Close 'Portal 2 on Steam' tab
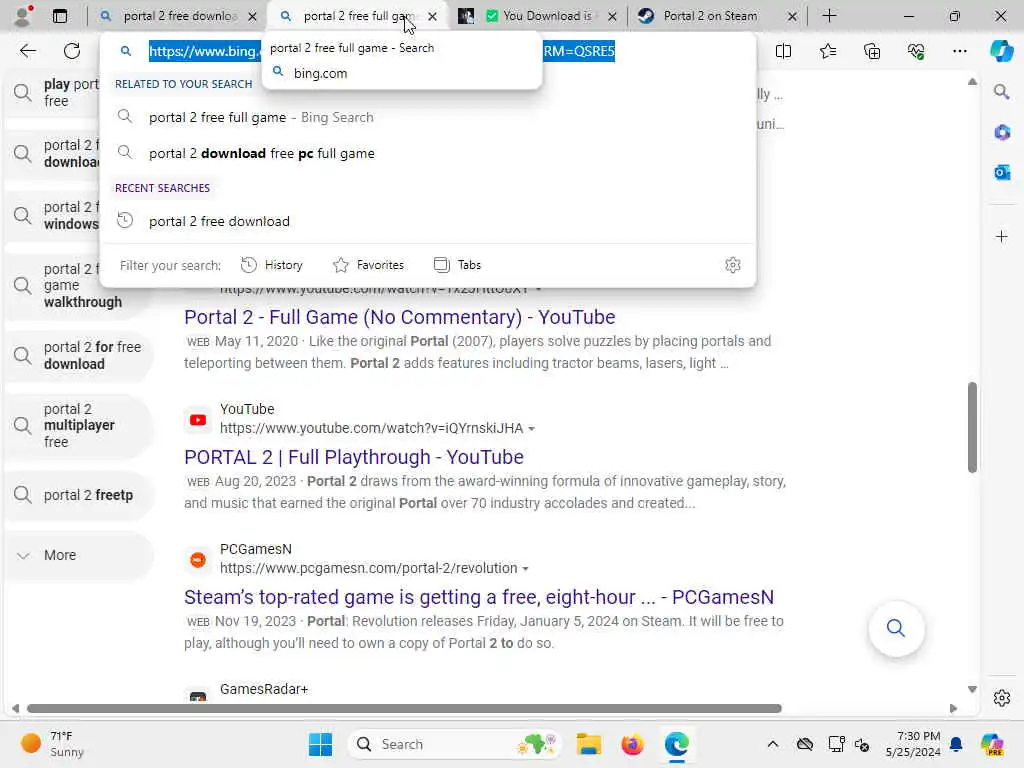This screenshot has width=1024, height=768. coord(792,16)
